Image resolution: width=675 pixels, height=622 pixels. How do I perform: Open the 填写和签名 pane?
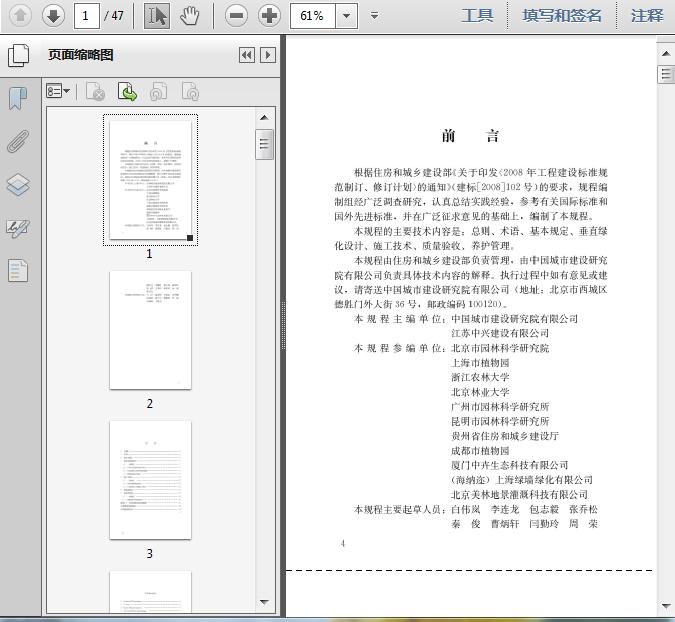coord(562,15)
